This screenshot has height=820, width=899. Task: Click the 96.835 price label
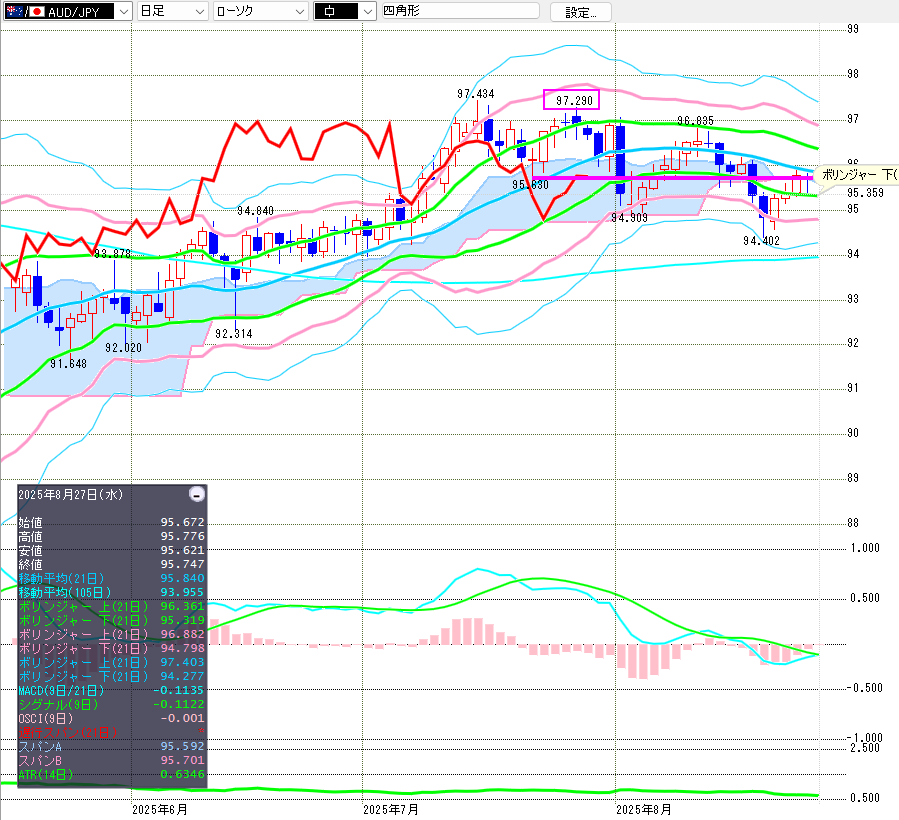tap(695, 120)
